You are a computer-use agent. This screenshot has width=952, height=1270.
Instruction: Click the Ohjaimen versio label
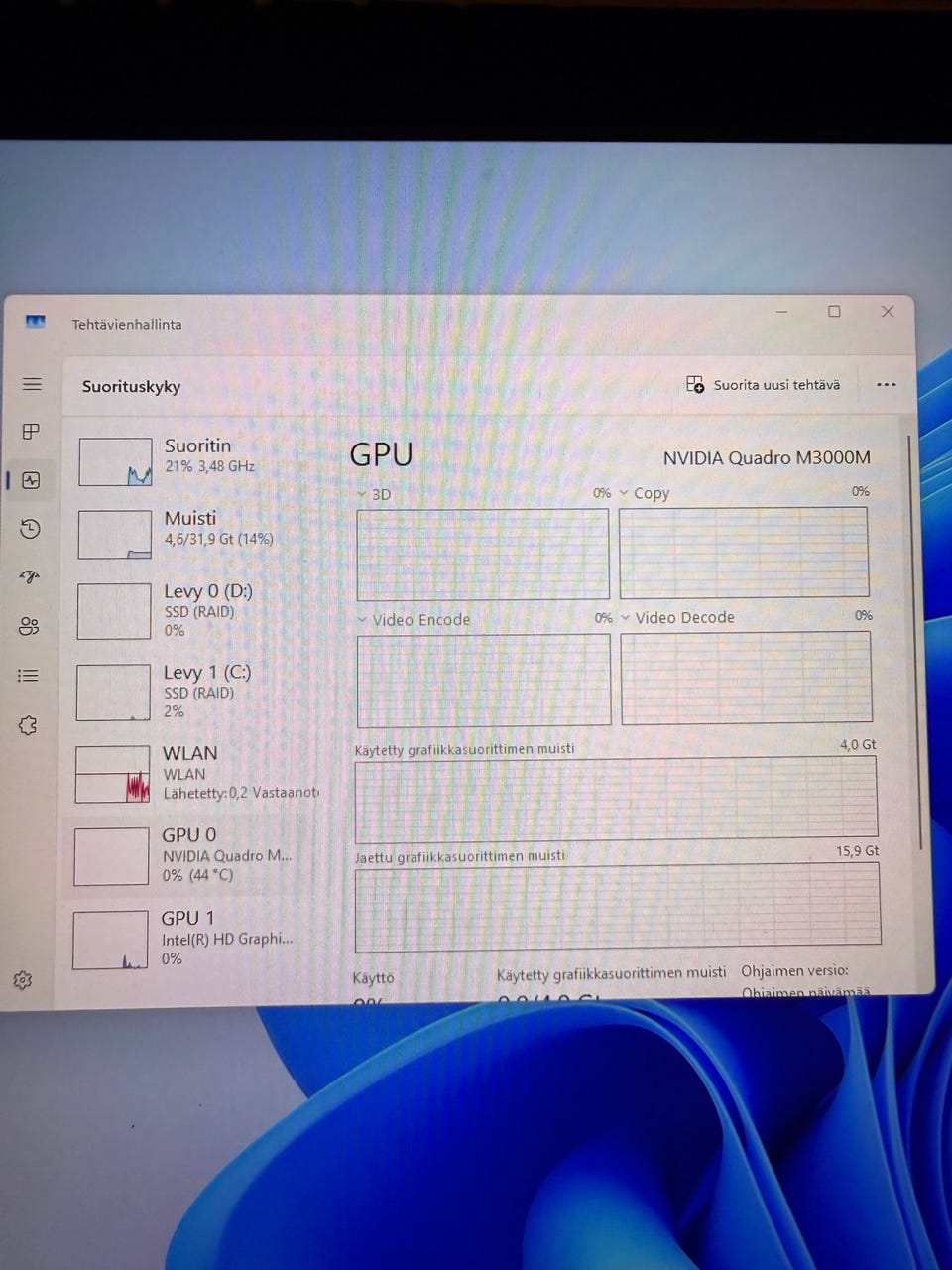794,970
